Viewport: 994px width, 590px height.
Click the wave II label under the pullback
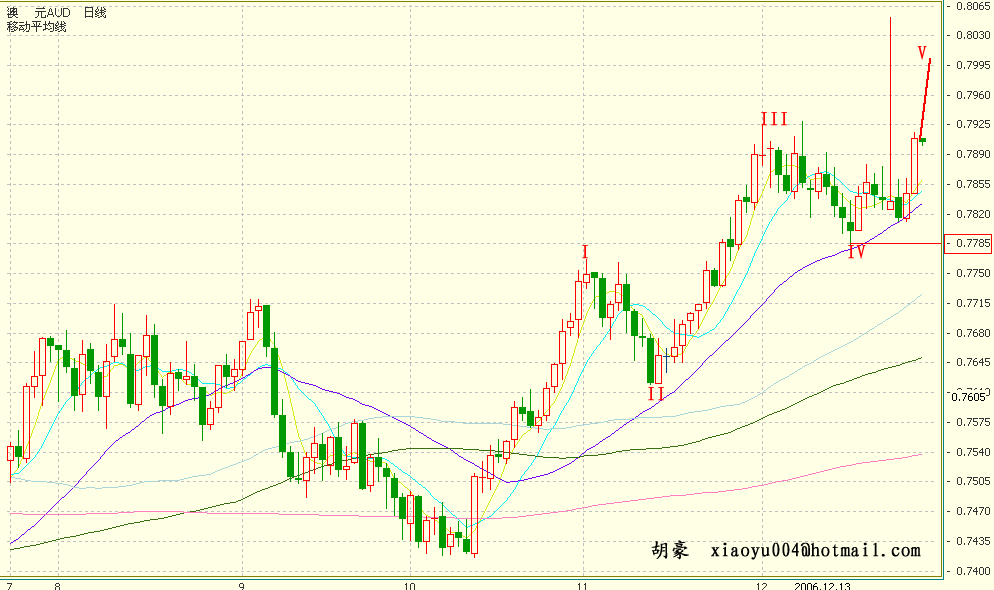coord(656,394)
